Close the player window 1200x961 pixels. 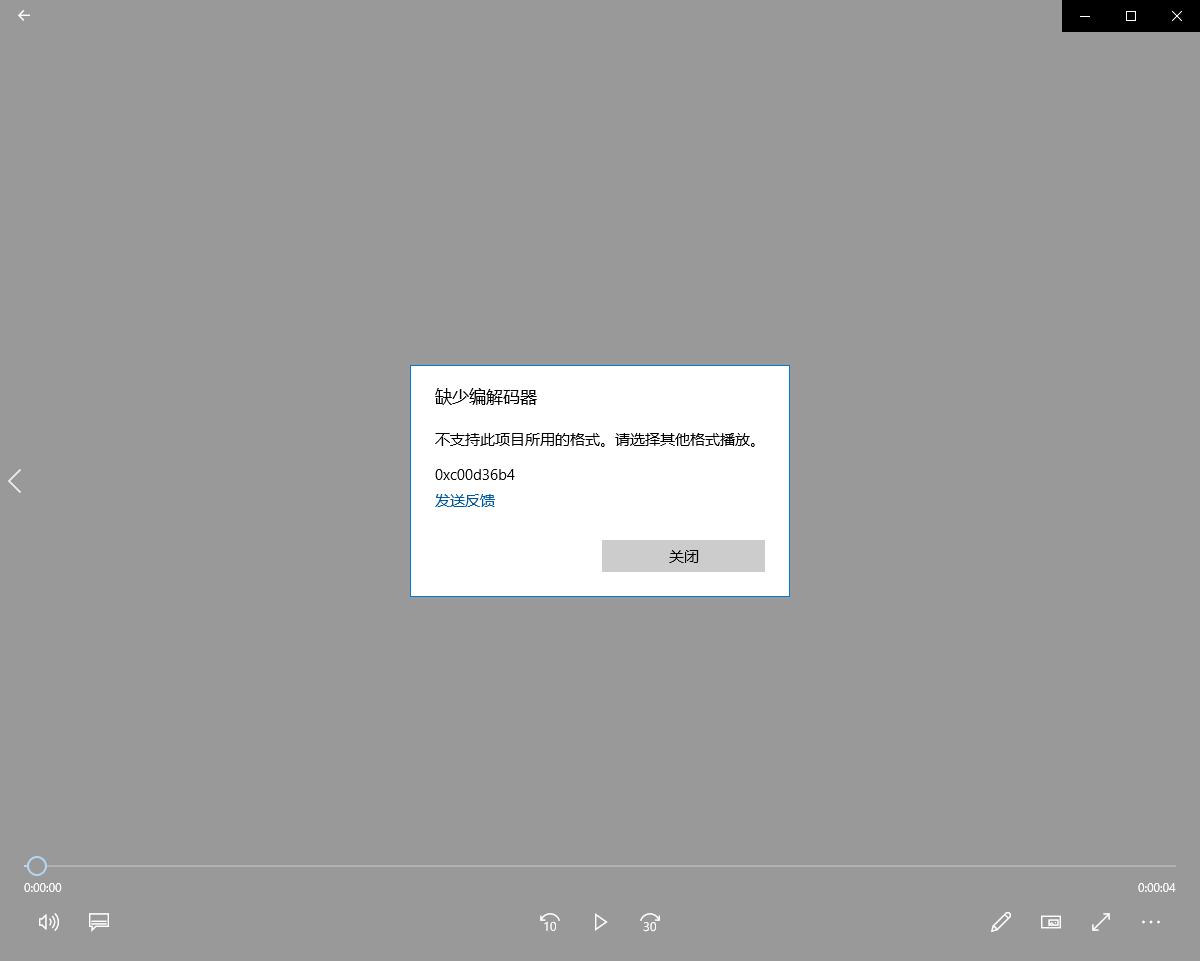pos(1177,16)
